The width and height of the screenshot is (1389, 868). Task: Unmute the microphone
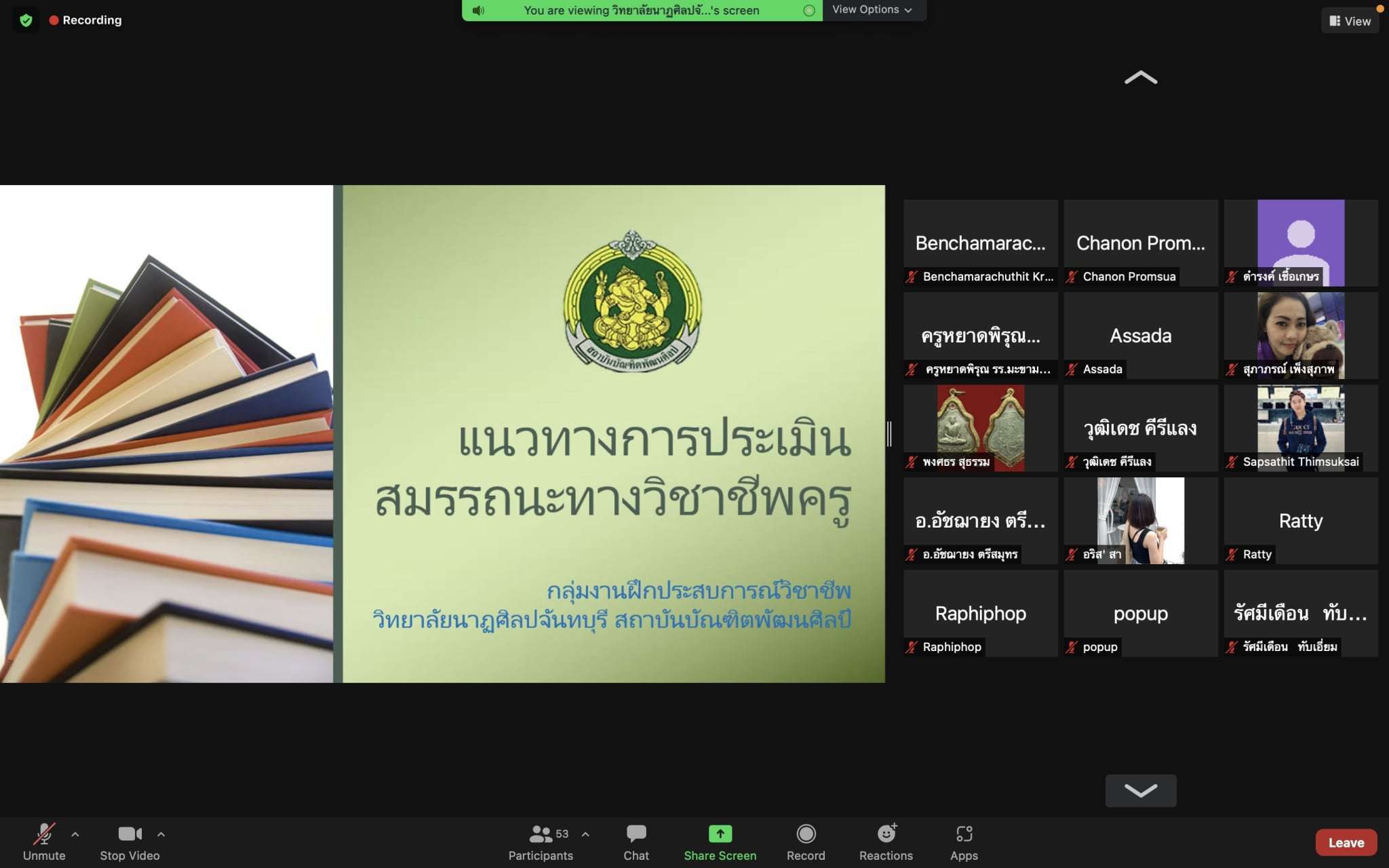[x=44, y=834]
